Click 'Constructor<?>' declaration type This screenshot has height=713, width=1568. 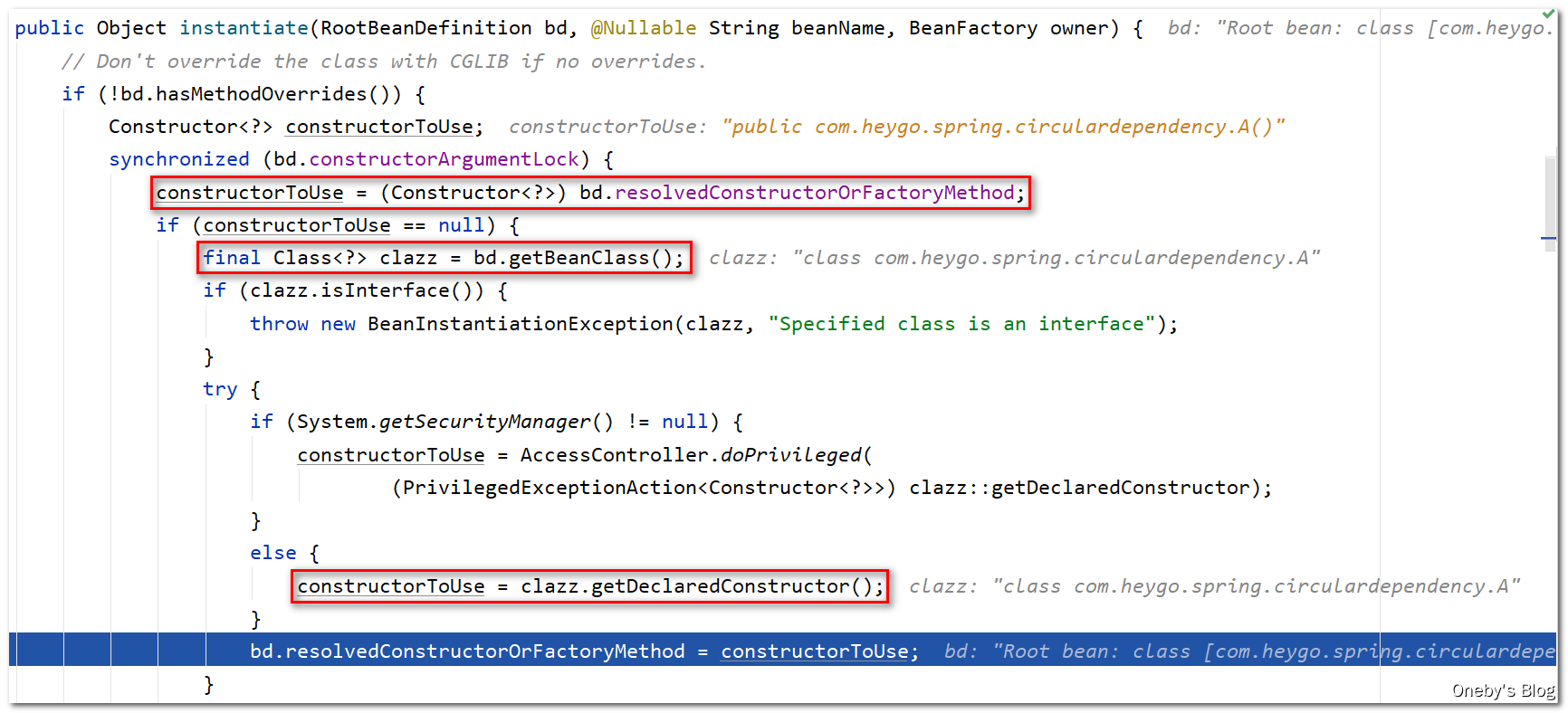click(x=191, y=127)
